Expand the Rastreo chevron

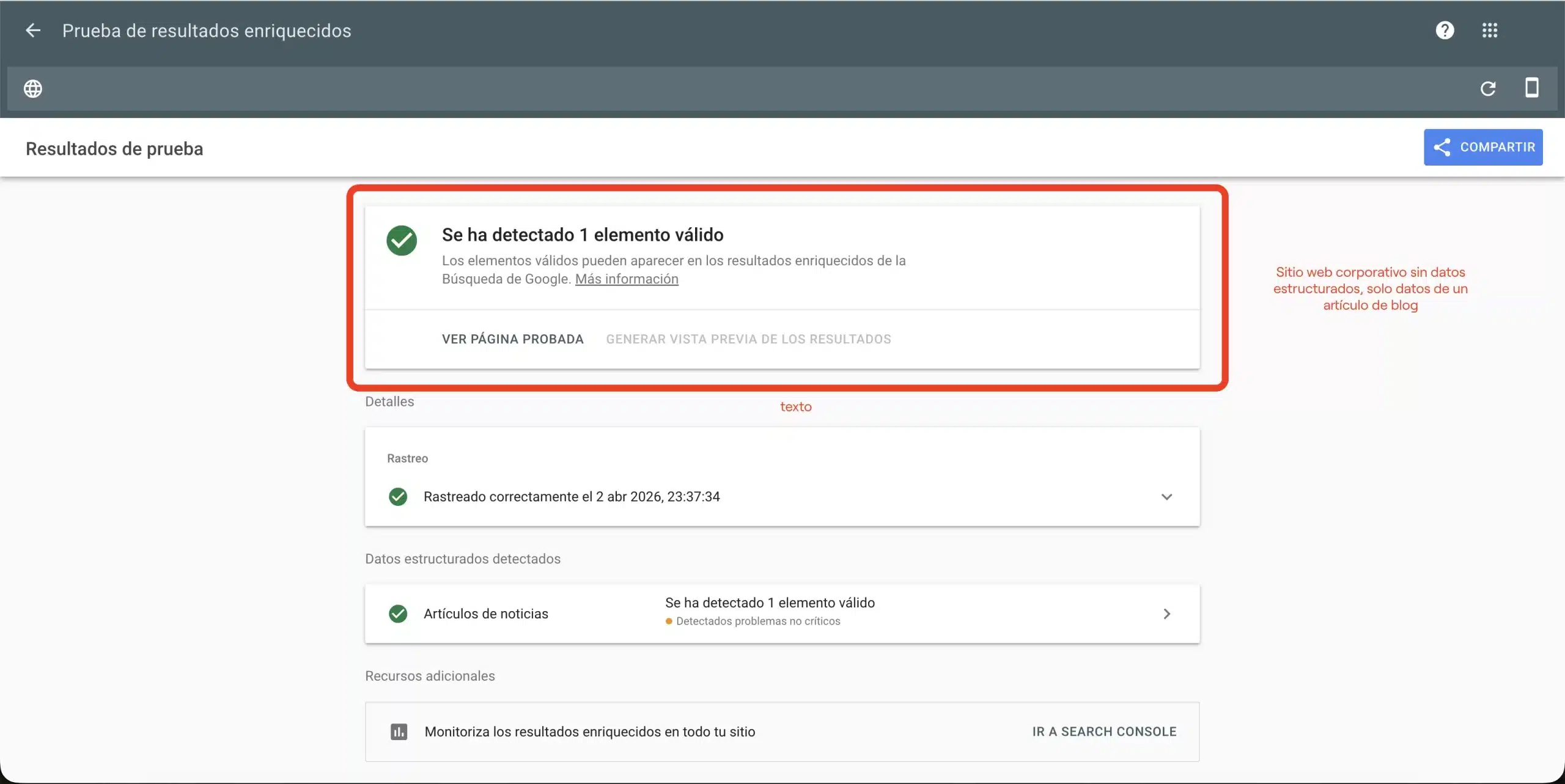click(x=1166, y=497)
